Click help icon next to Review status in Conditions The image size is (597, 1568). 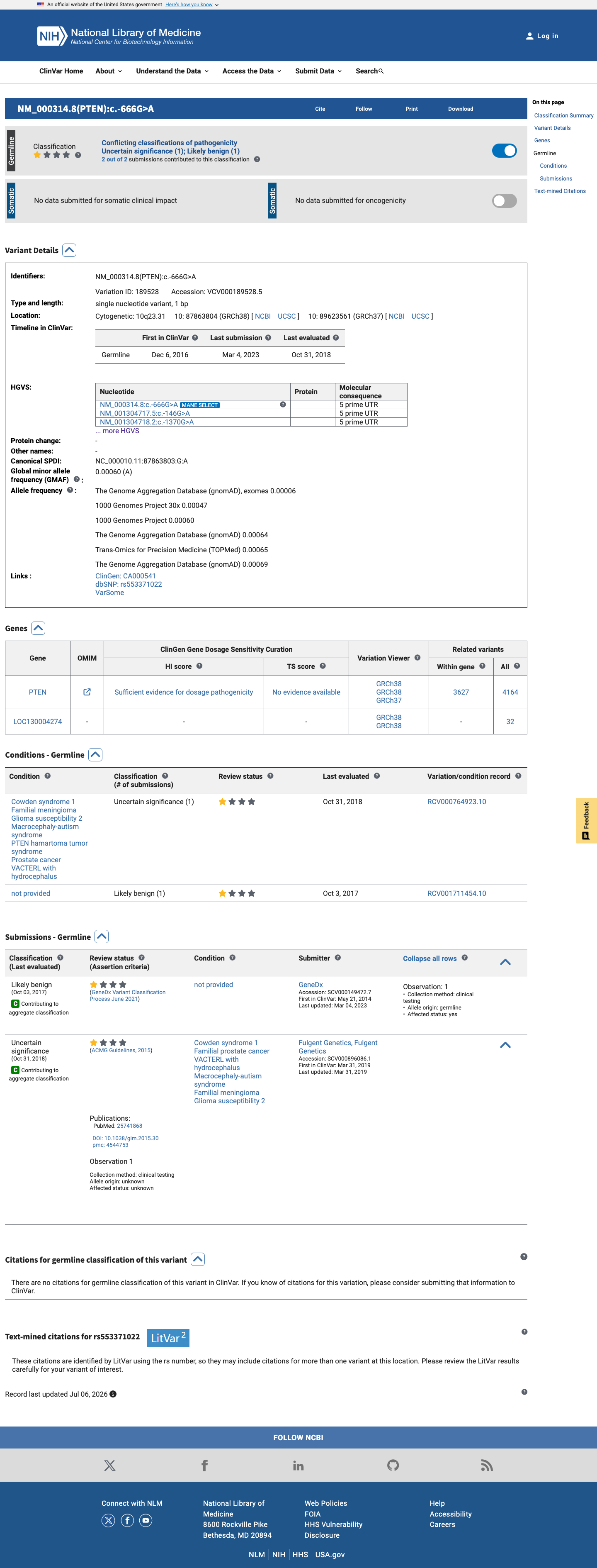coord(271,776)
